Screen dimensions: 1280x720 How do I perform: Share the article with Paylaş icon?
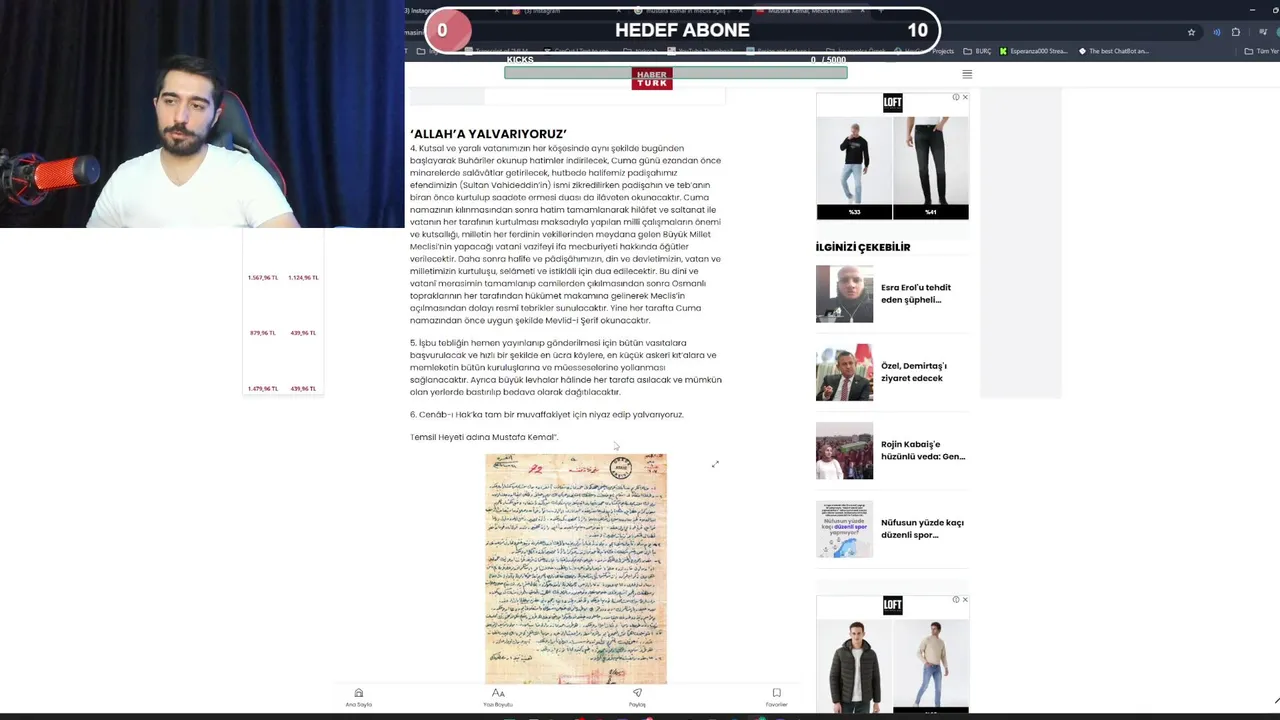(637, 697)
